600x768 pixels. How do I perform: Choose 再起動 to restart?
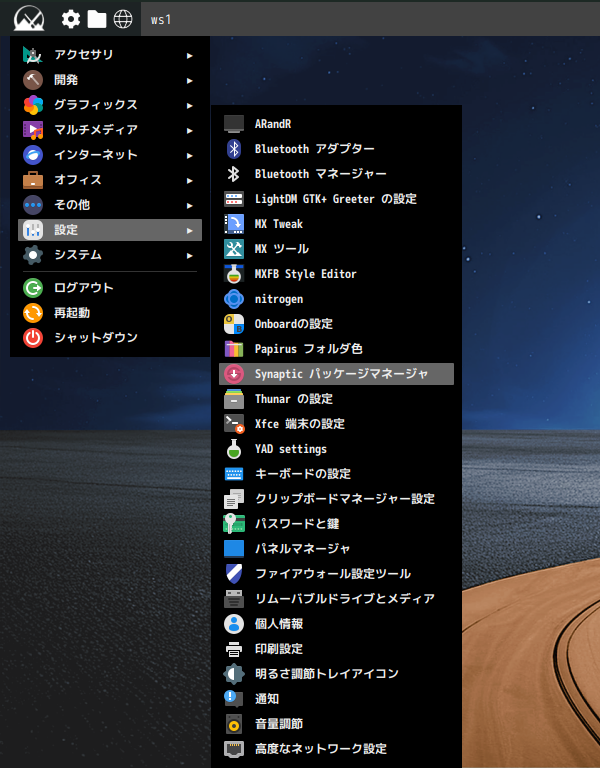(110, 312)
